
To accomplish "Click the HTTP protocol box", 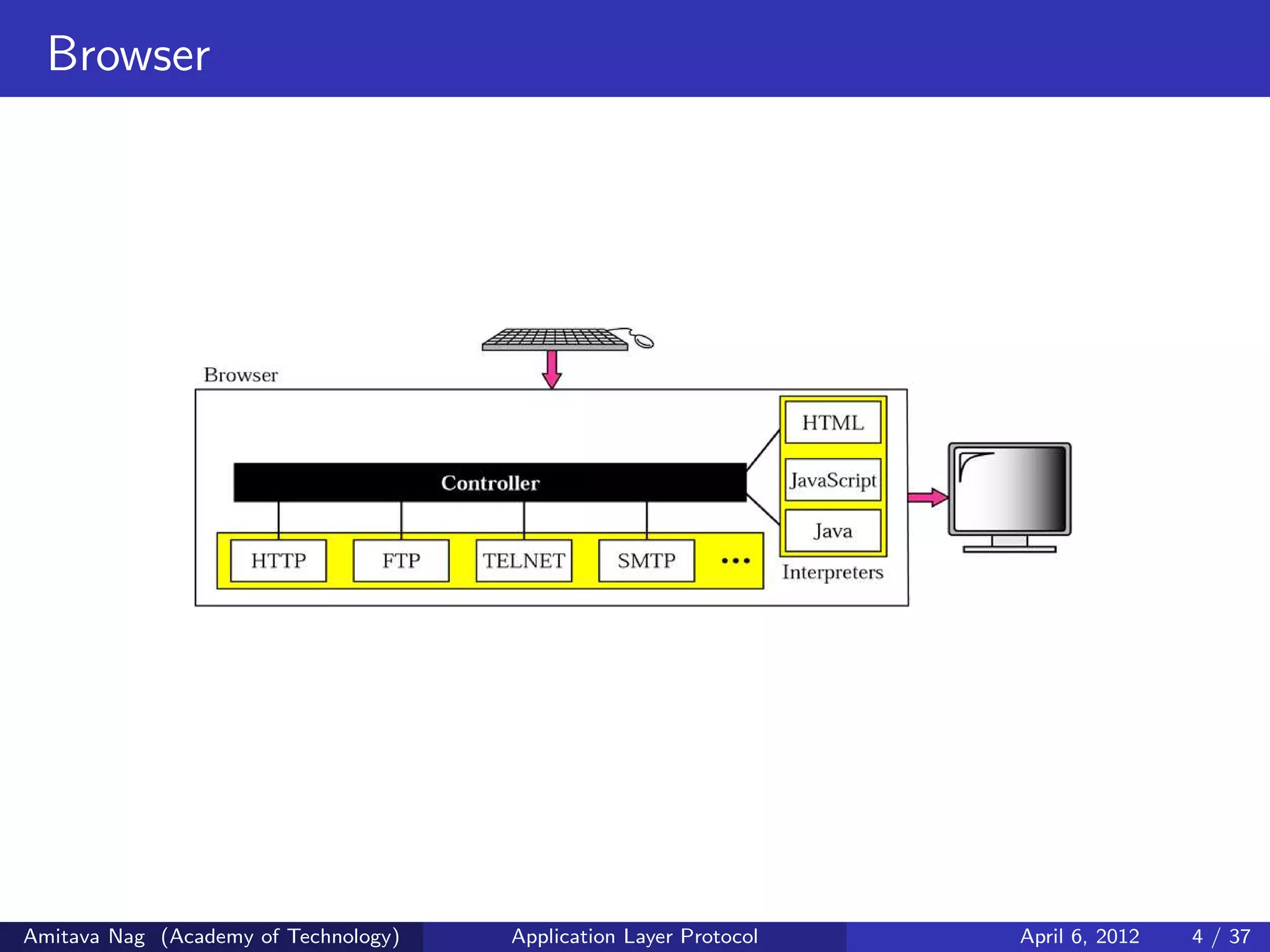I will point(278,560).
